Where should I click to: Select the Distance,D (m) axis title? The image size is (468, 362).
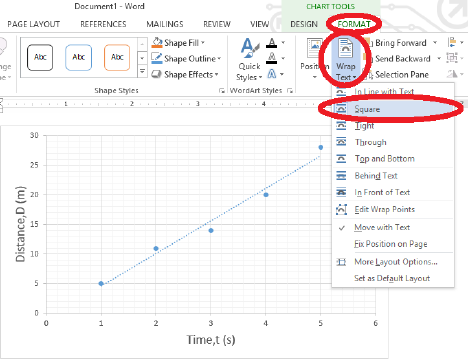21,224
